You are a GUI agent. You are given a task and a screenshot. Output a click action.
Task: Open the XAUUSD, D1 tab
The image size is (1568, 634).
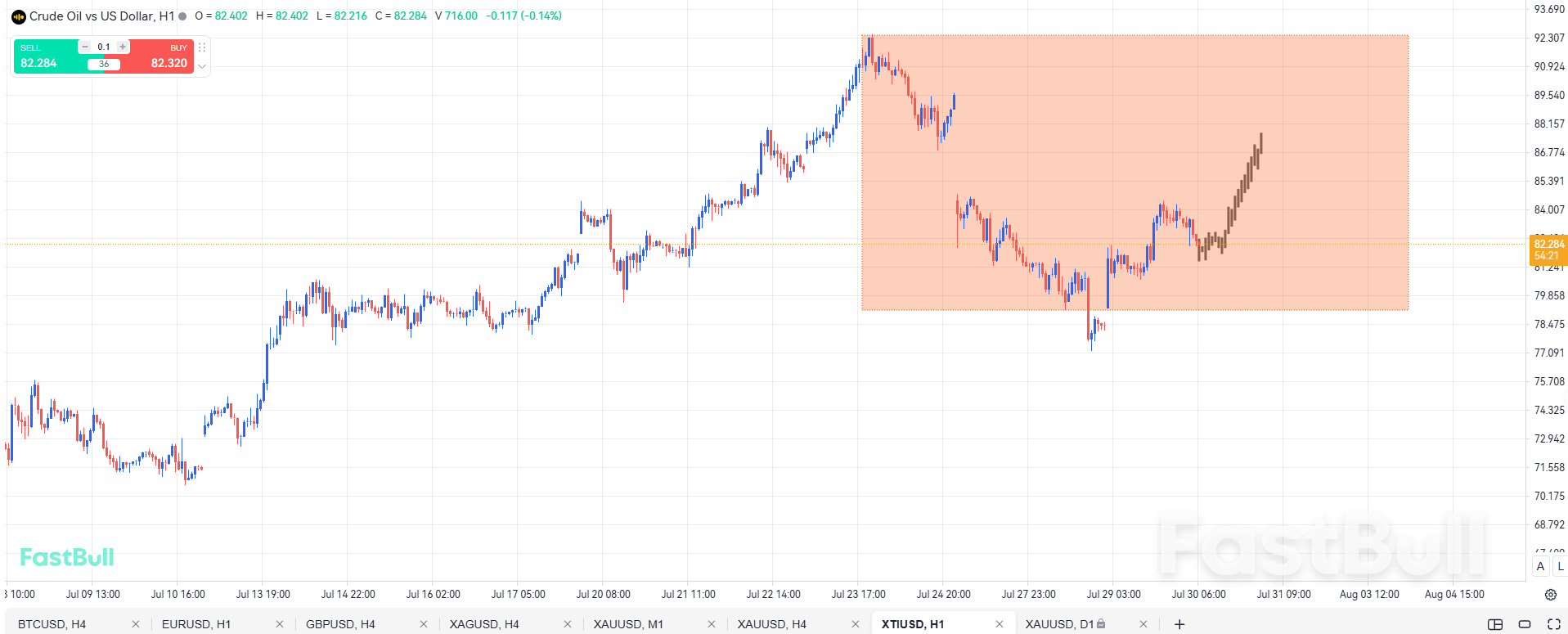click(1059, 624)
